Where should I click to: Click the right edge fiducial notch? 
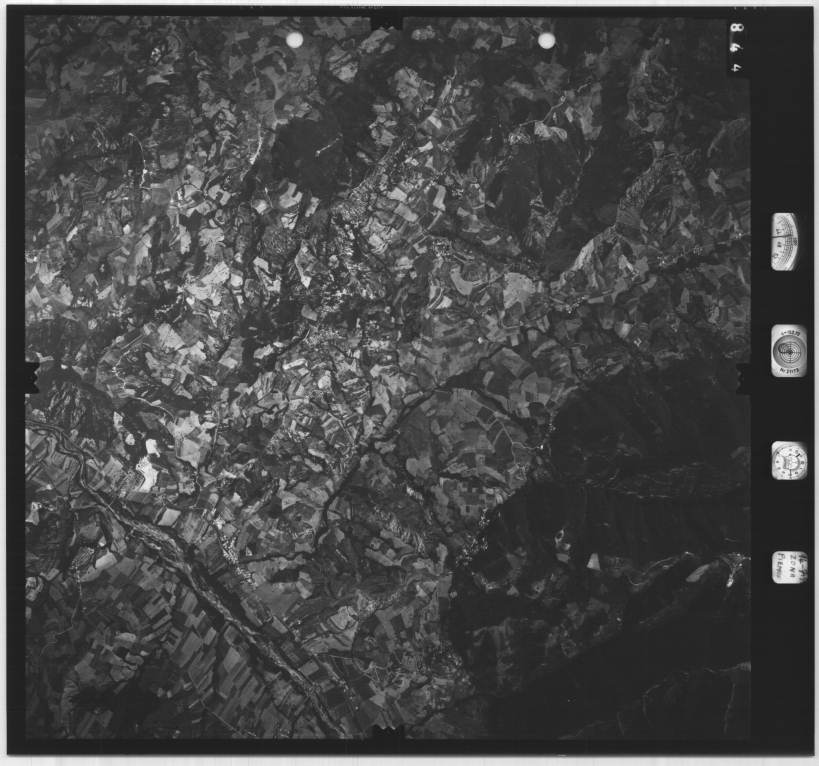743,377
